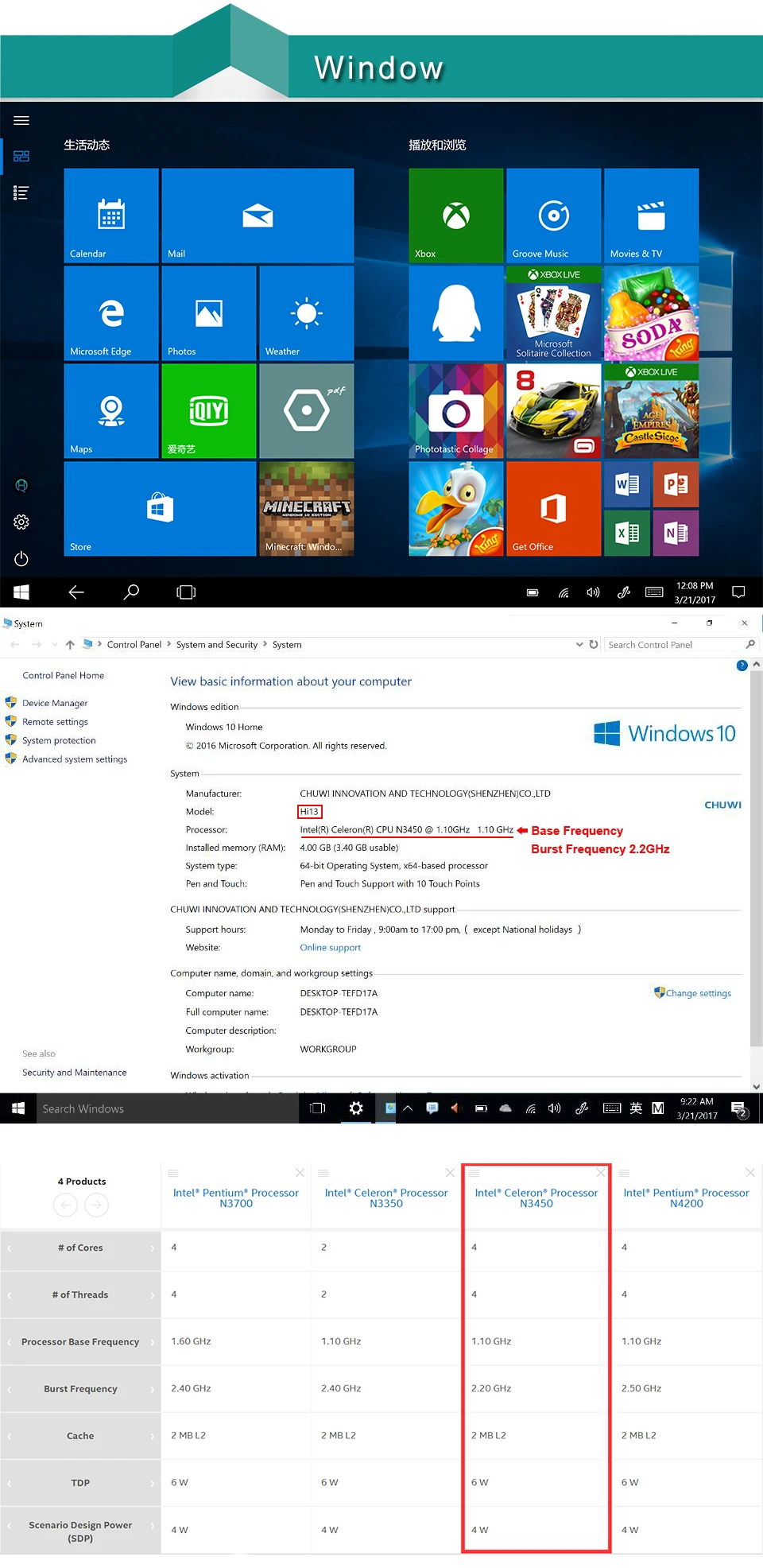The height and width of the screenshot is (1568, 763).
Task: Open the System window help icon
Action: click(742, 666)
